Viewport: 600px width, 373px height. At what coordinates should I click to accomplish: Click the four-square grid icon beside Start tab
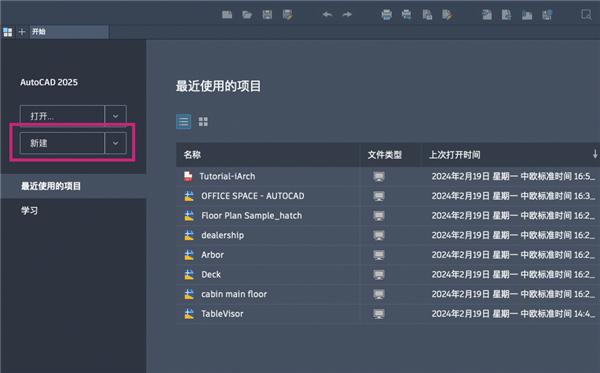click(8, 32)
